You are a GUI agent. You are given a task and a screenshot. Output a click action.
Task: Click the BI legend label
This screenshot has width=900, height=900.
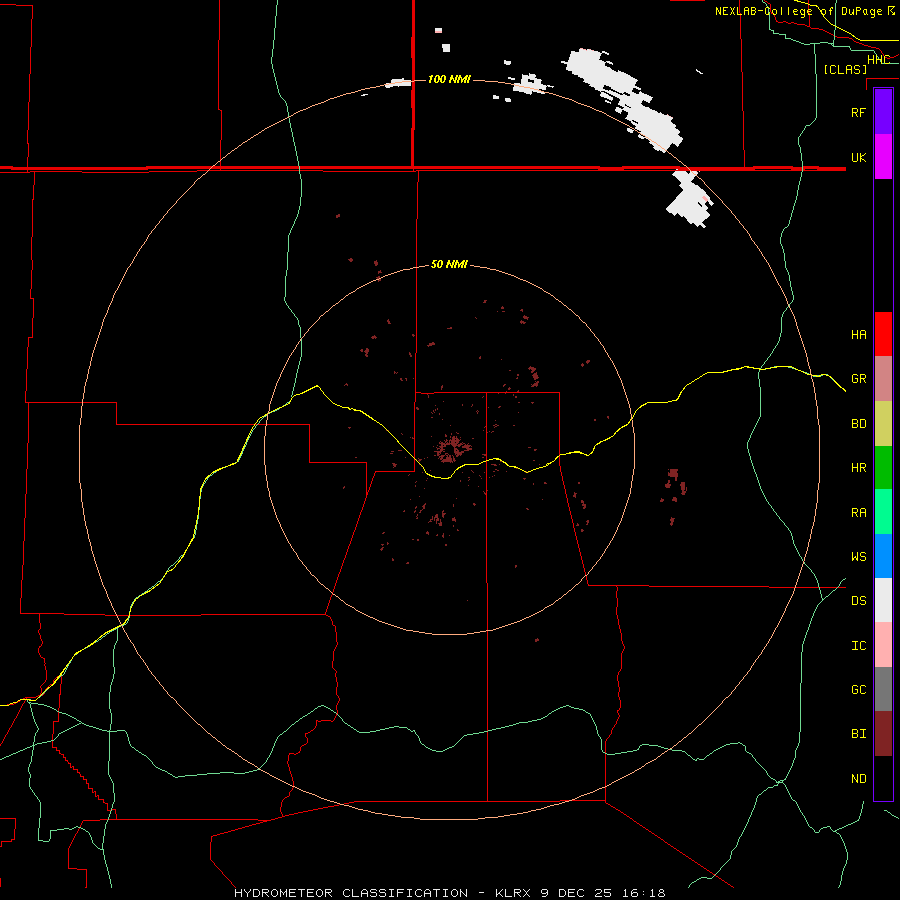(858, 734)
